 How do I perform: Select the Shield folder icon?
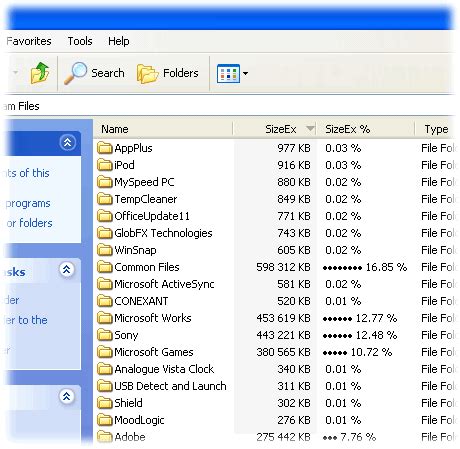105,403
